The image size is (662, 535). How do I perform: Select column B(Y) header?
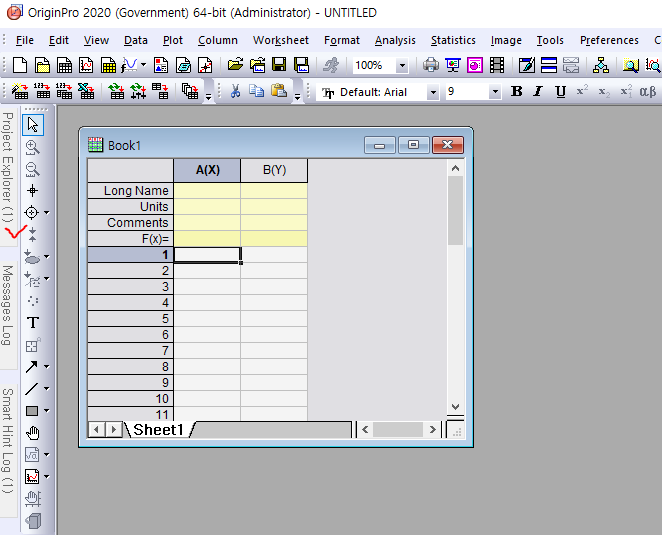[274, 170]
